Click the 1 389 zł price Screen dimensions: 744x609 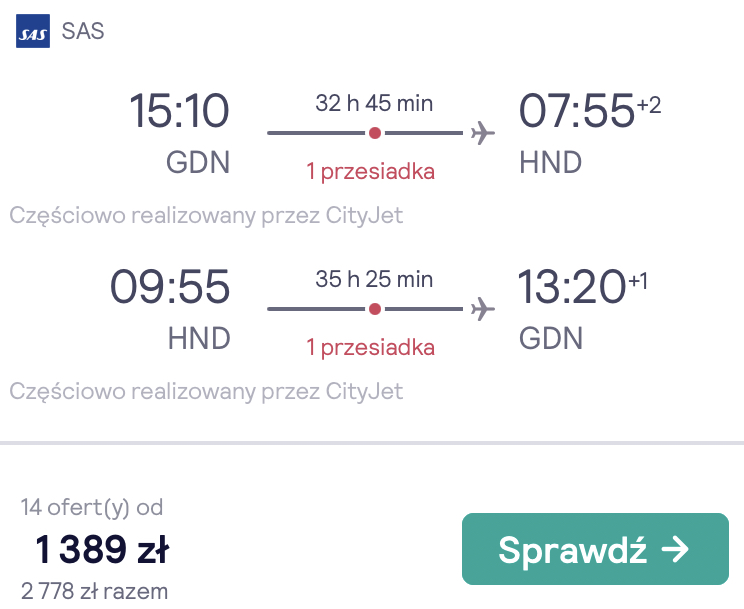[x=102, y=550]
